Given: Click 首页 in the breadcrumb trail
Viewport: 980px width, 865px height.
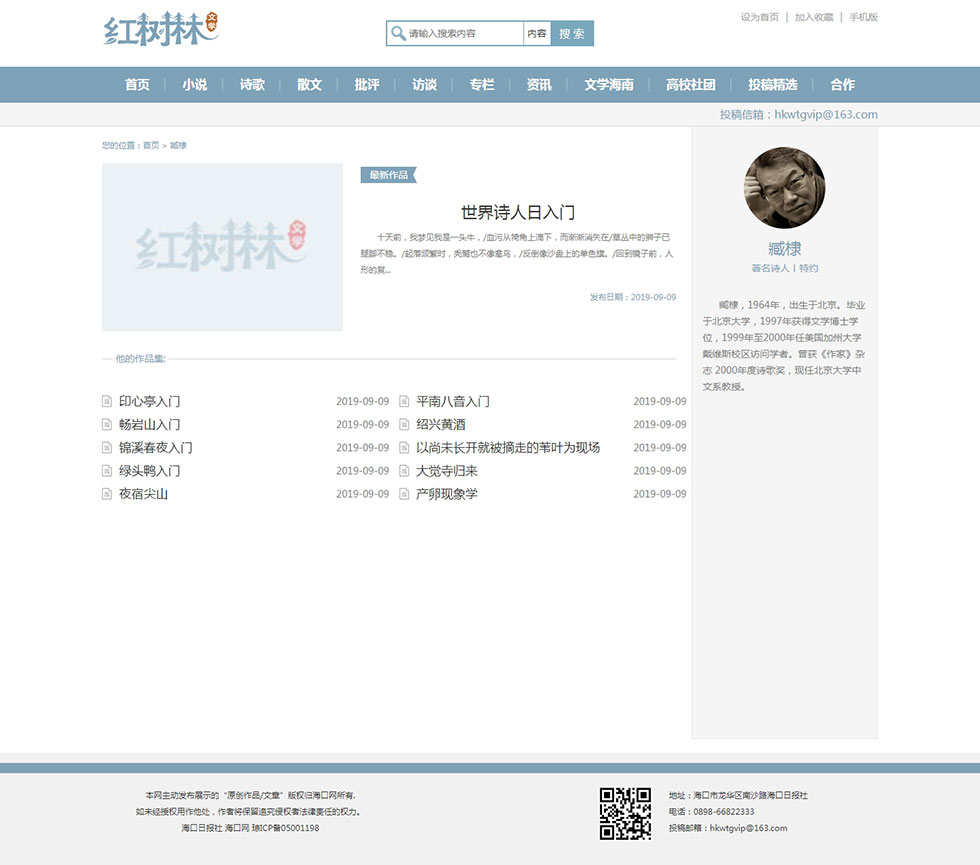Looking at the screenshot, I should tap(151, 146).
